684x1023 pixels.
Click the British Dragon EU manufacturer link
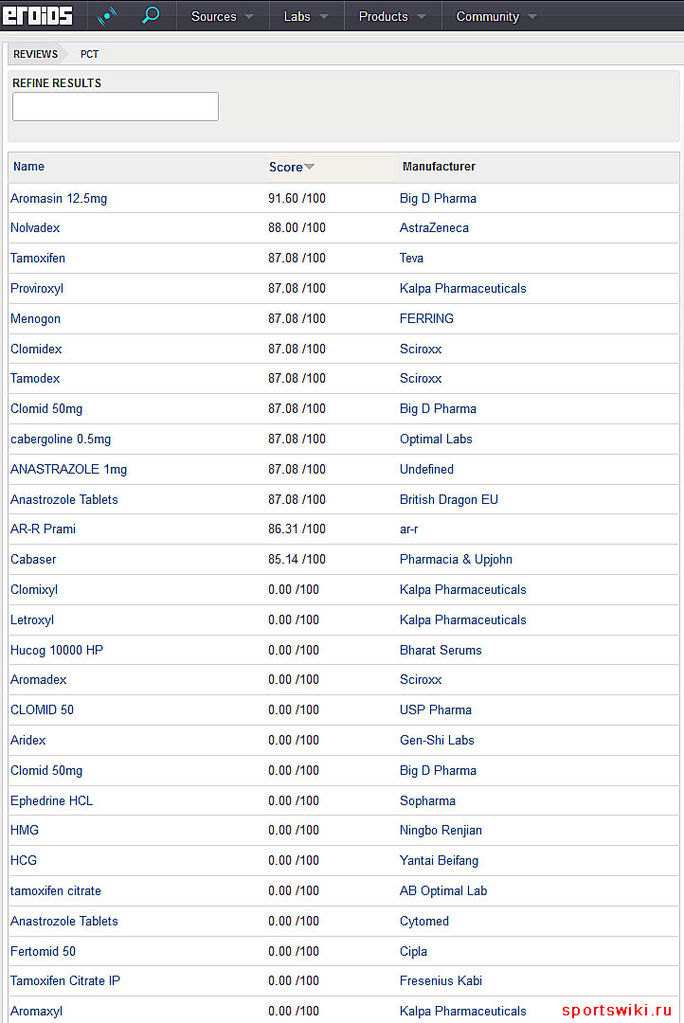[449, 499]
